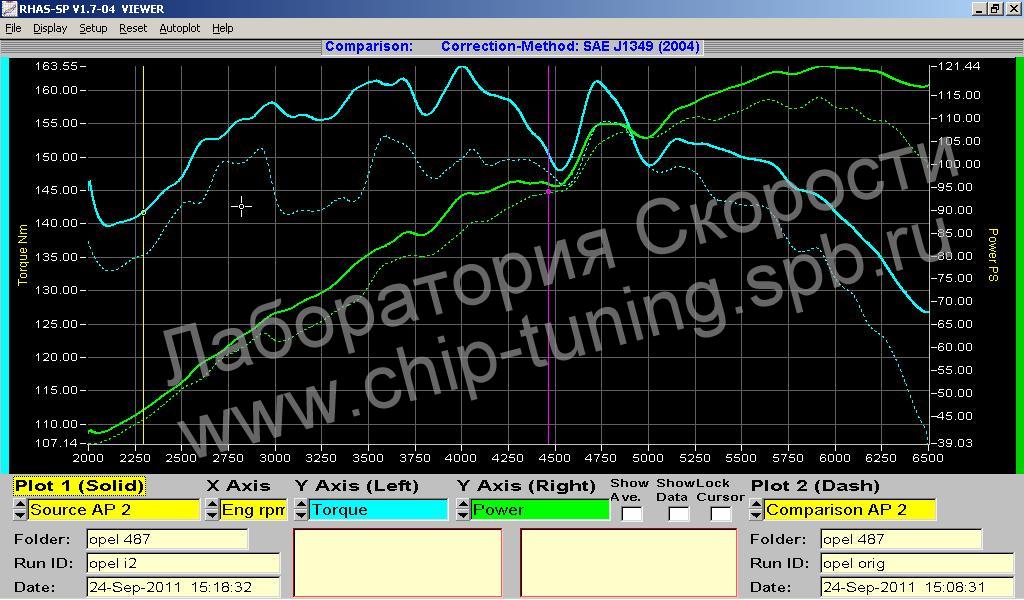The image size is (1024, 600).
Task: Click the up arrow beside Source AP 2
Action: 20,504
